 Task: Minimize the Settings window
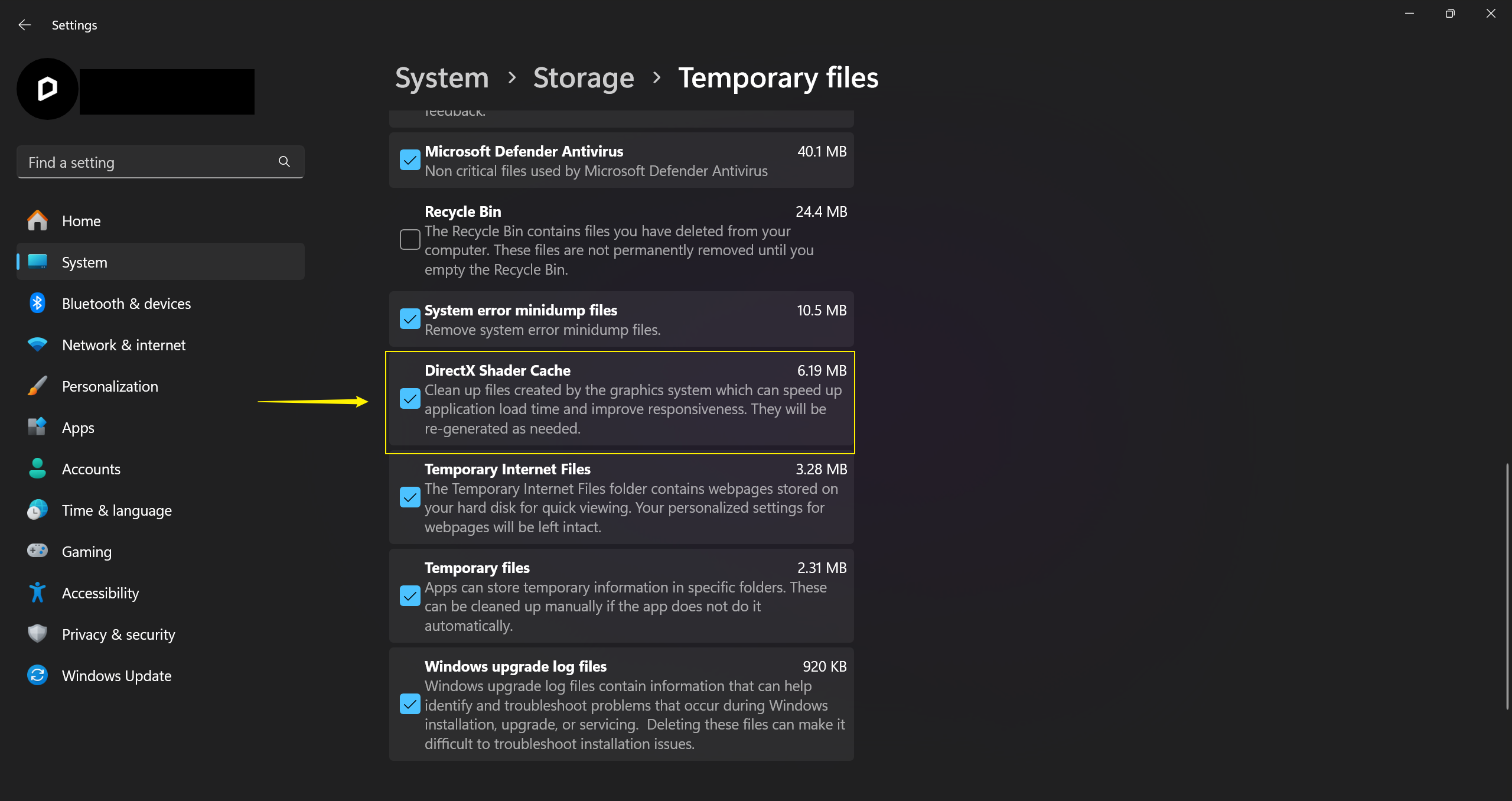(1409, 13)
